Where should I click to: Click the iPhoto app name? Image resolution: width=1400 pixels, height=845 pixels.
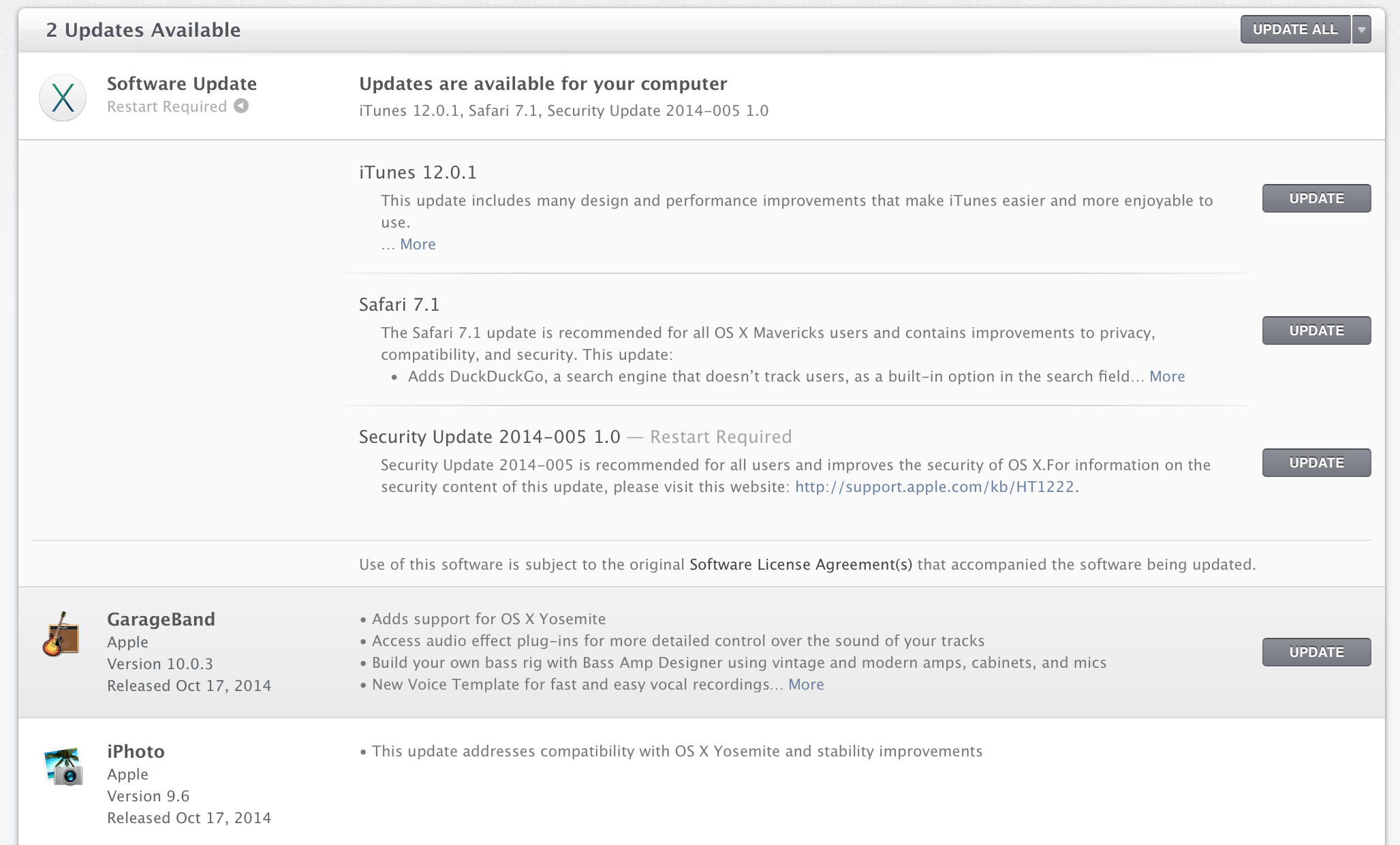click(136, 752)
